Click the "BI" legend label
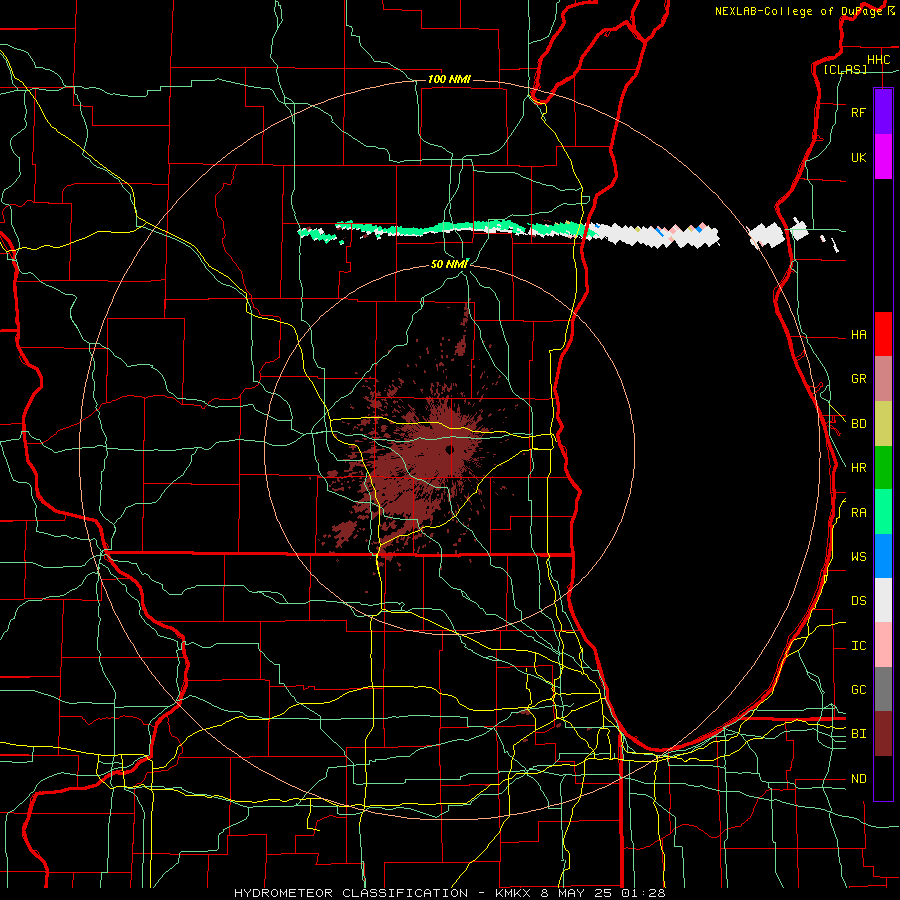The image size is (900, 900). click(858, 734)
